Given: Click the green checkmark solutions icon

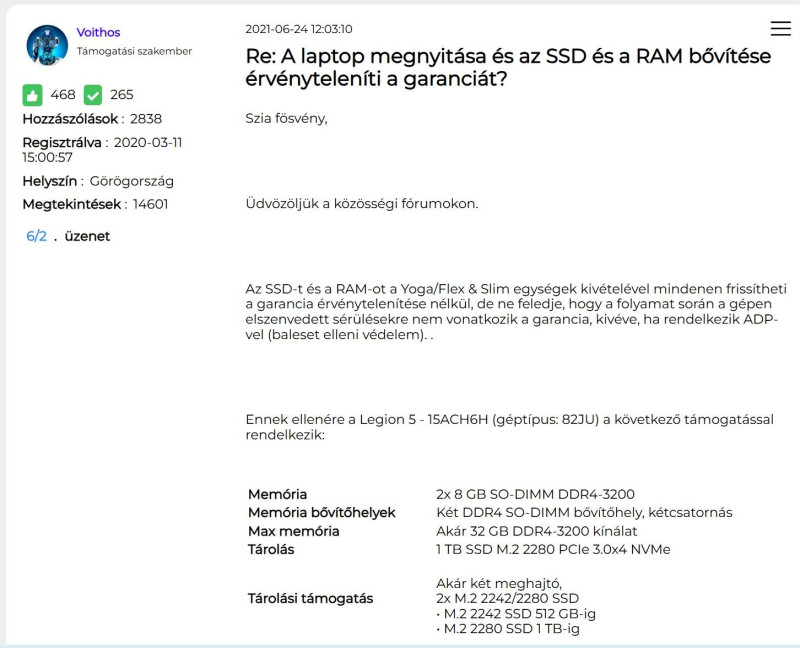Looking at the screenshot, I should coord(92,95).
